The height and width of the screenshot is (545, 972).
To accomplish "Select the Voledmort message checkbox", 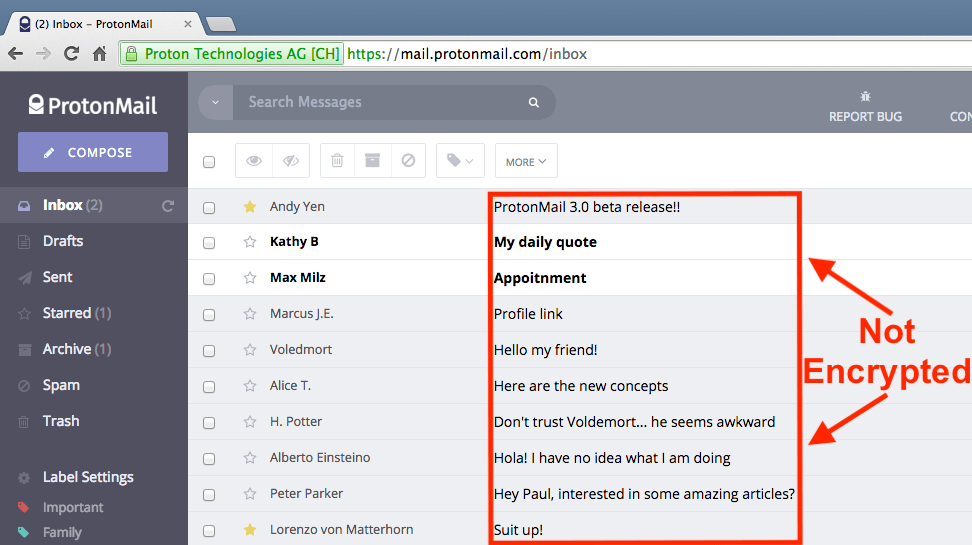I will point(209,351).
